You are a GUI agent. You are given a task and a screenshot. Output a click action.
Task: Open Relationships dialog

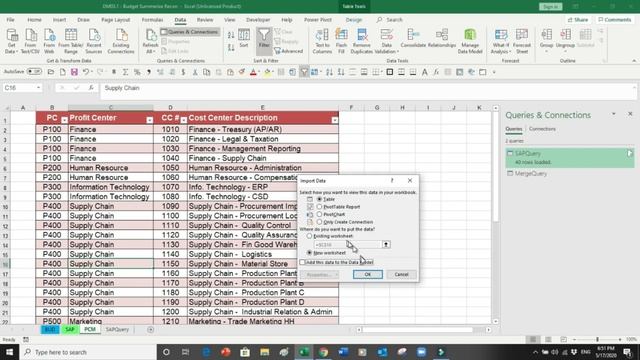pos(442,39)
